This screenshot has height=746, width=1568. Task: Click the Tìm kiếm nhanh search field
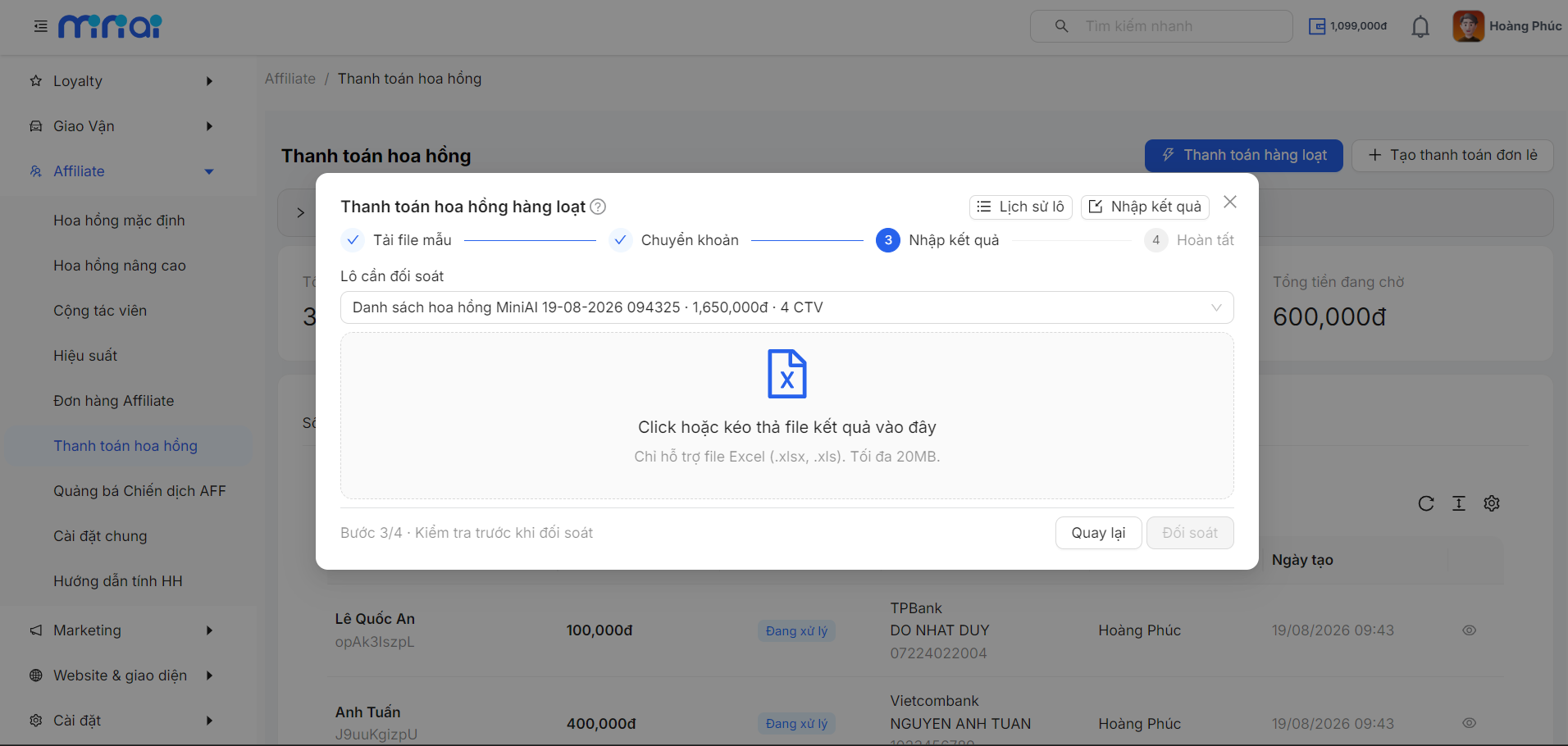pos(1161,26)
